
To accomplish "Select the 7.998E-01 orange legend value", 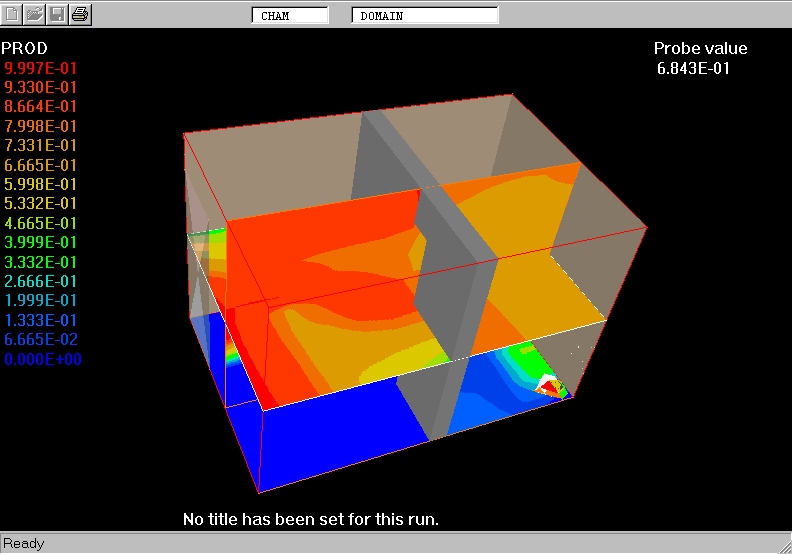I will (x=41, y=126).
